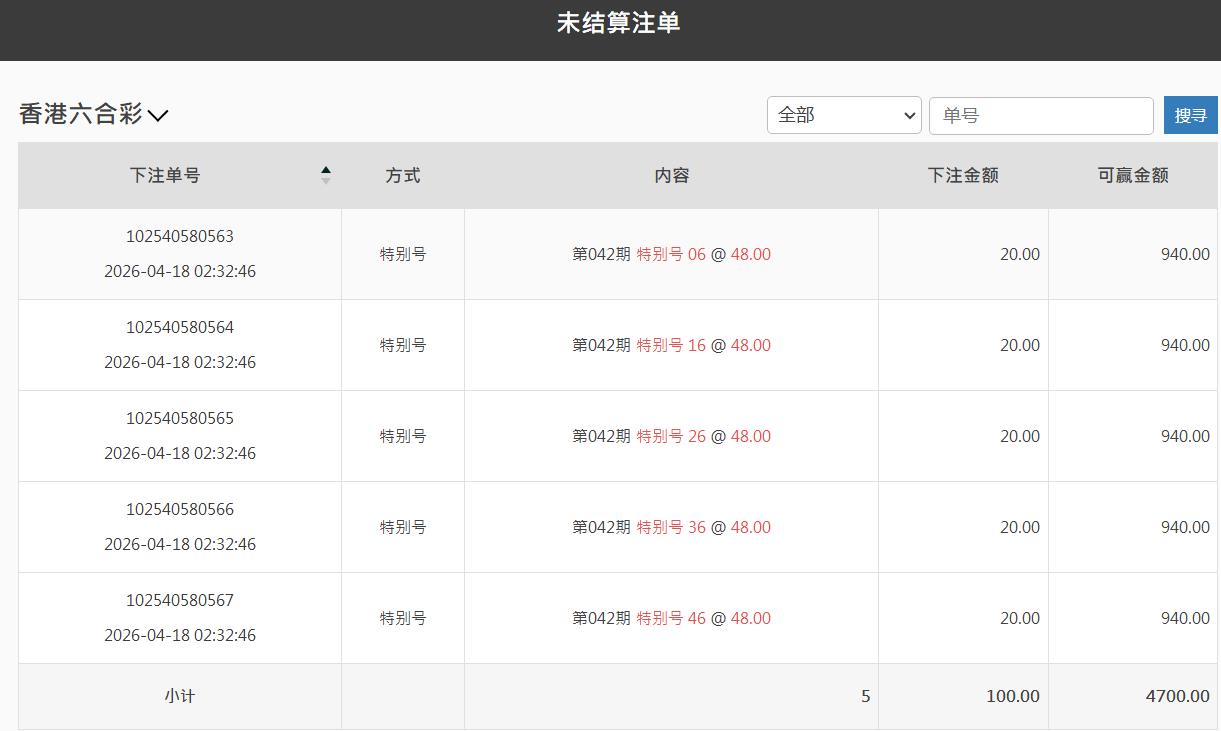Click the red 特别号 06 bet content
The width and height of the screenshot is (1221, 731).
tap(671, 254)
